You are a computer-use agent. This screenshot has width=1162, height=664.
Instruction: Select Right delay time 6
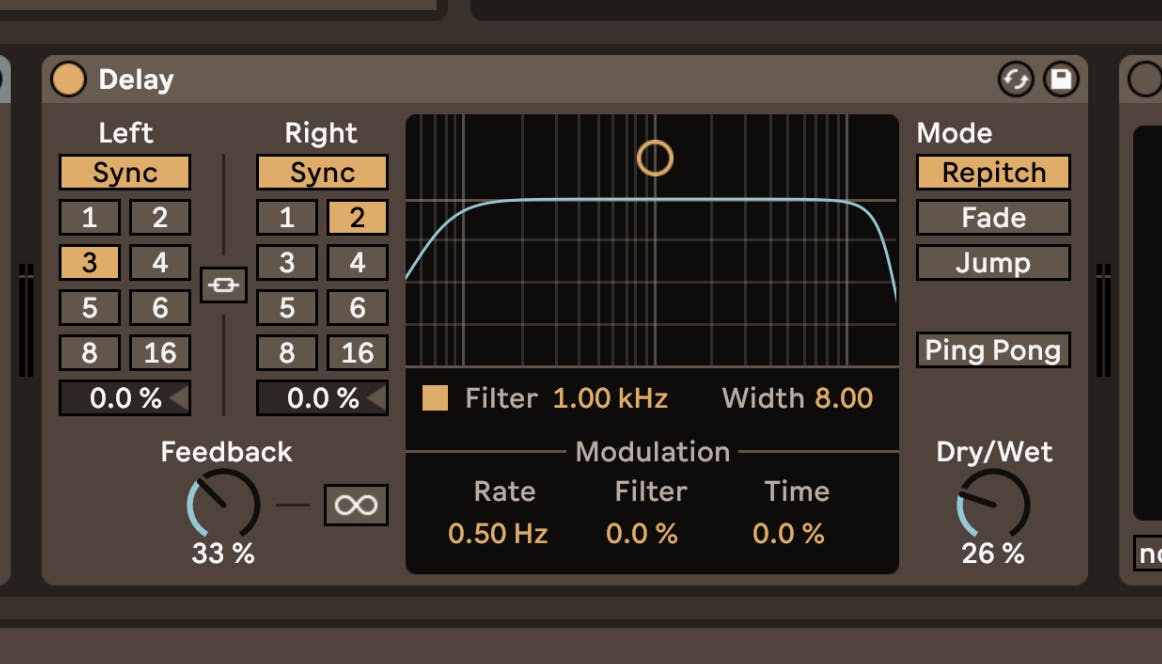point(357,308)
